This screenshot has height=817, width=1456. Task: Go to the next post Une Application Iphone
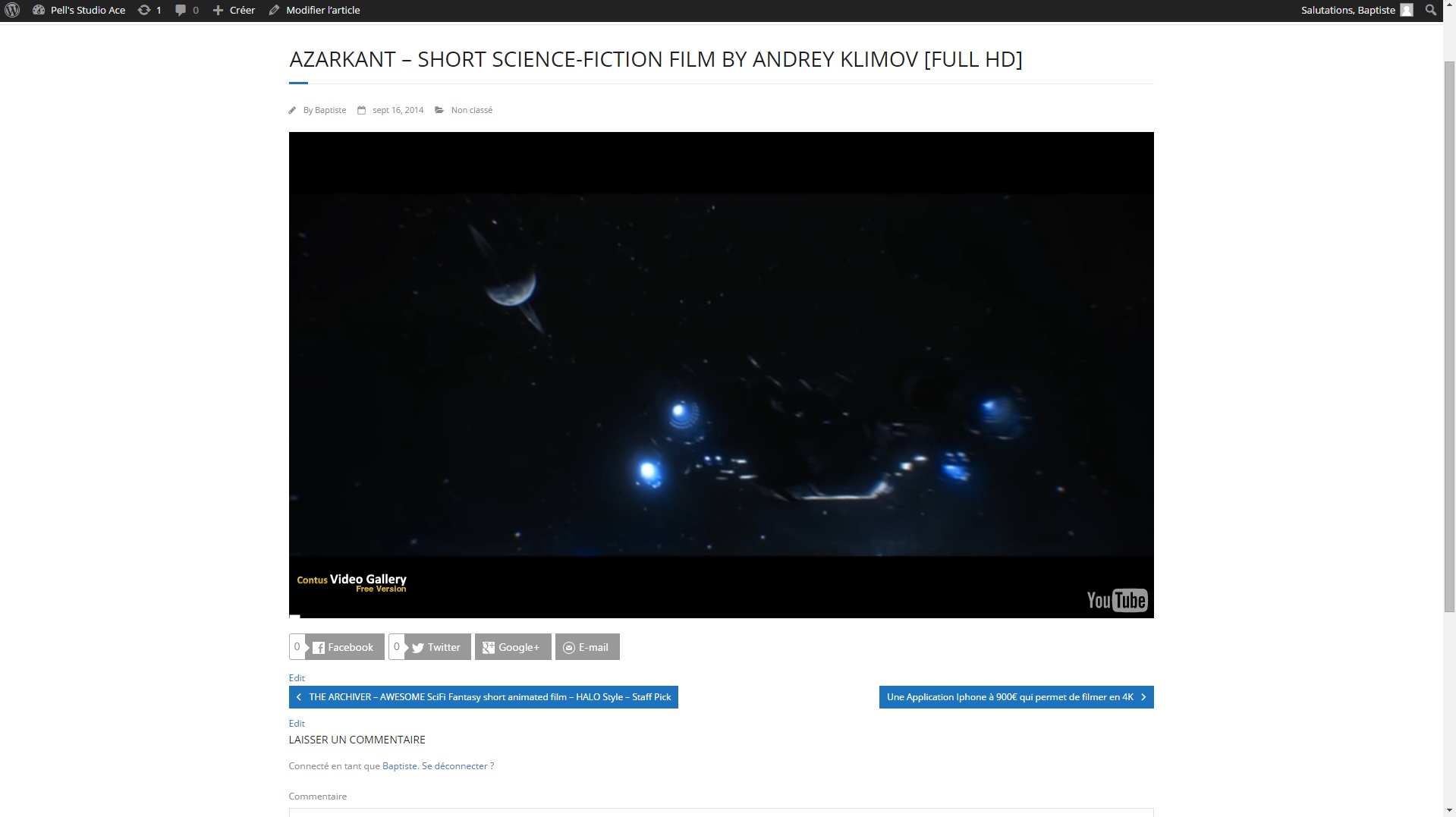tap(1016, 697)
